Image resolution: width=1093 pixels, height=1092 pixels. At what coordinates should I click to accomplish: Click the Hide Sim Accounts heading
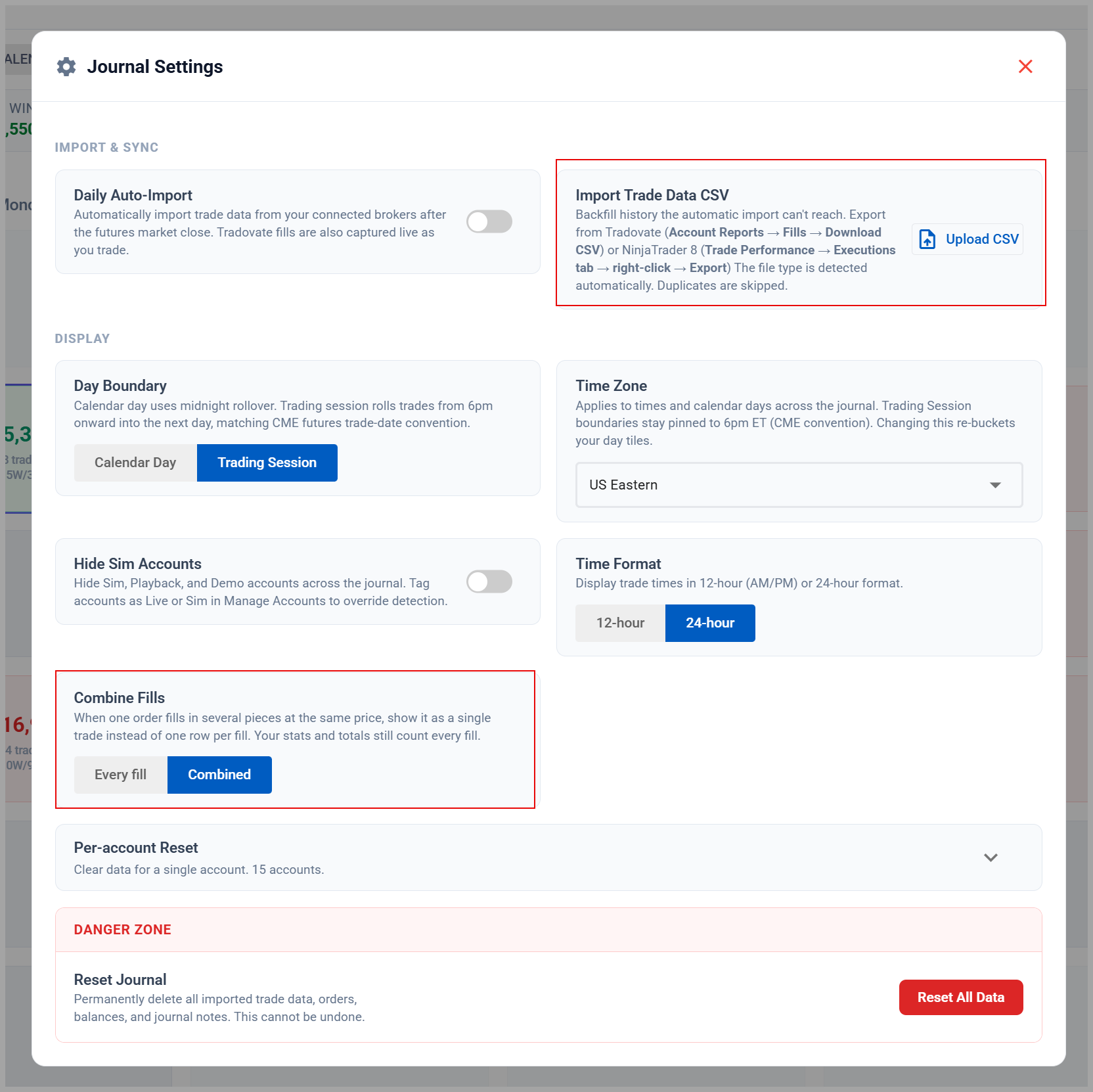[x=137, y=564]
